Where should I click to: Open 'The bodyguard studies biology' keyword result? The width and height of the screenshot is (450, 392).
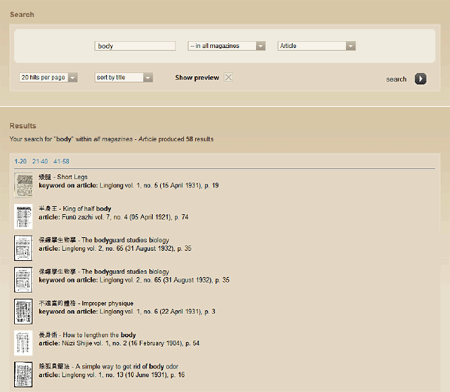pyautogui.click(x=104, y=272)
